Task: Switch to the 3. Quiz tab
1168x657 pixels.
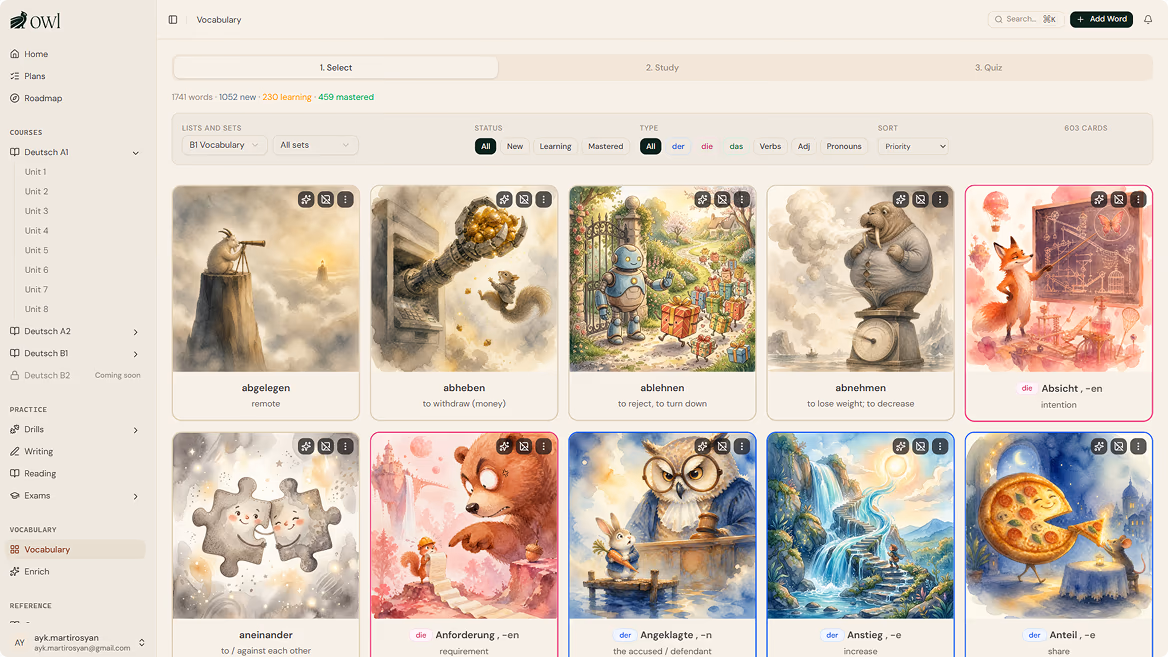Action: (988, 67)
